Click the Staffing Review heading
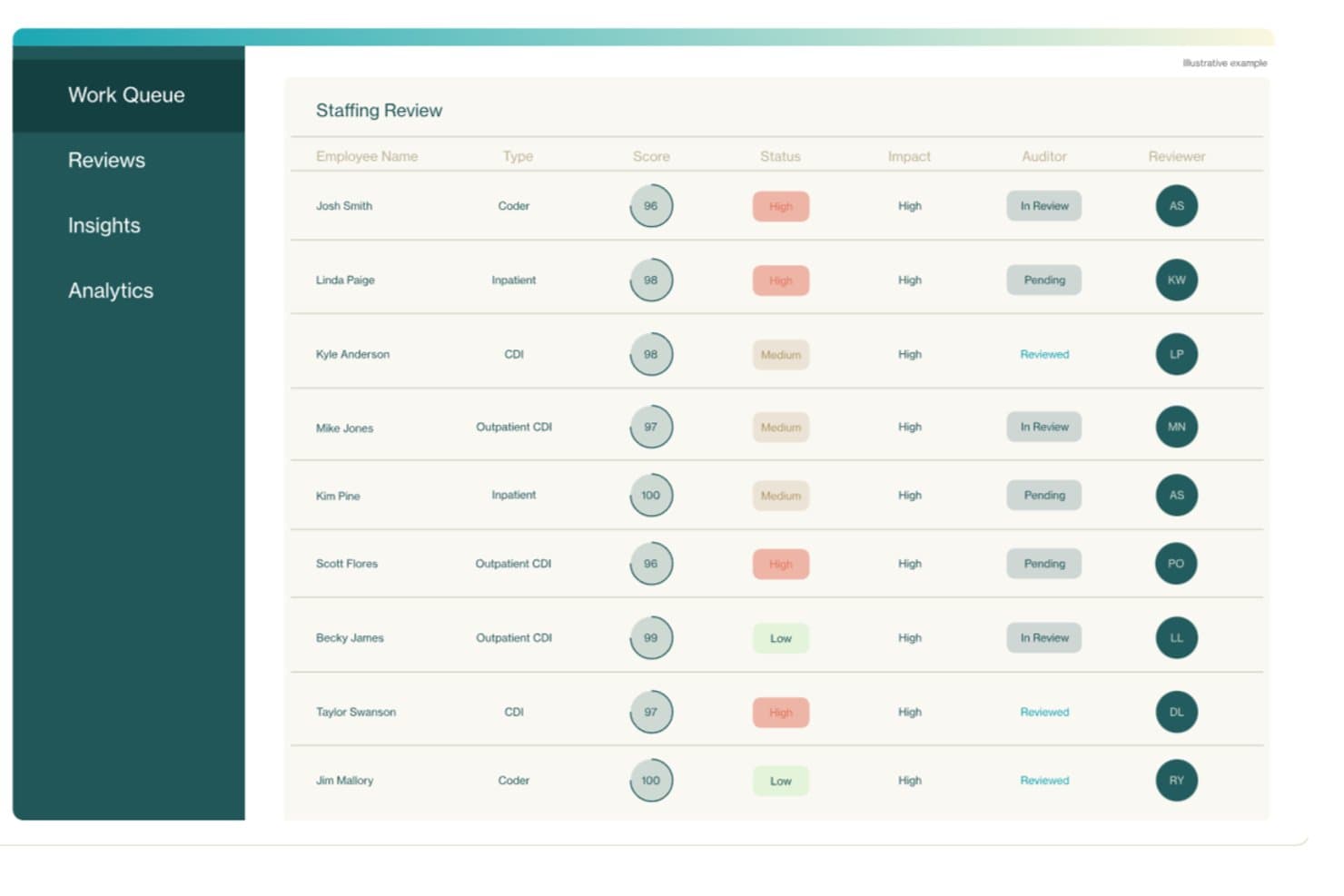This screenshot has width=1344, height=896. point(379,111)
